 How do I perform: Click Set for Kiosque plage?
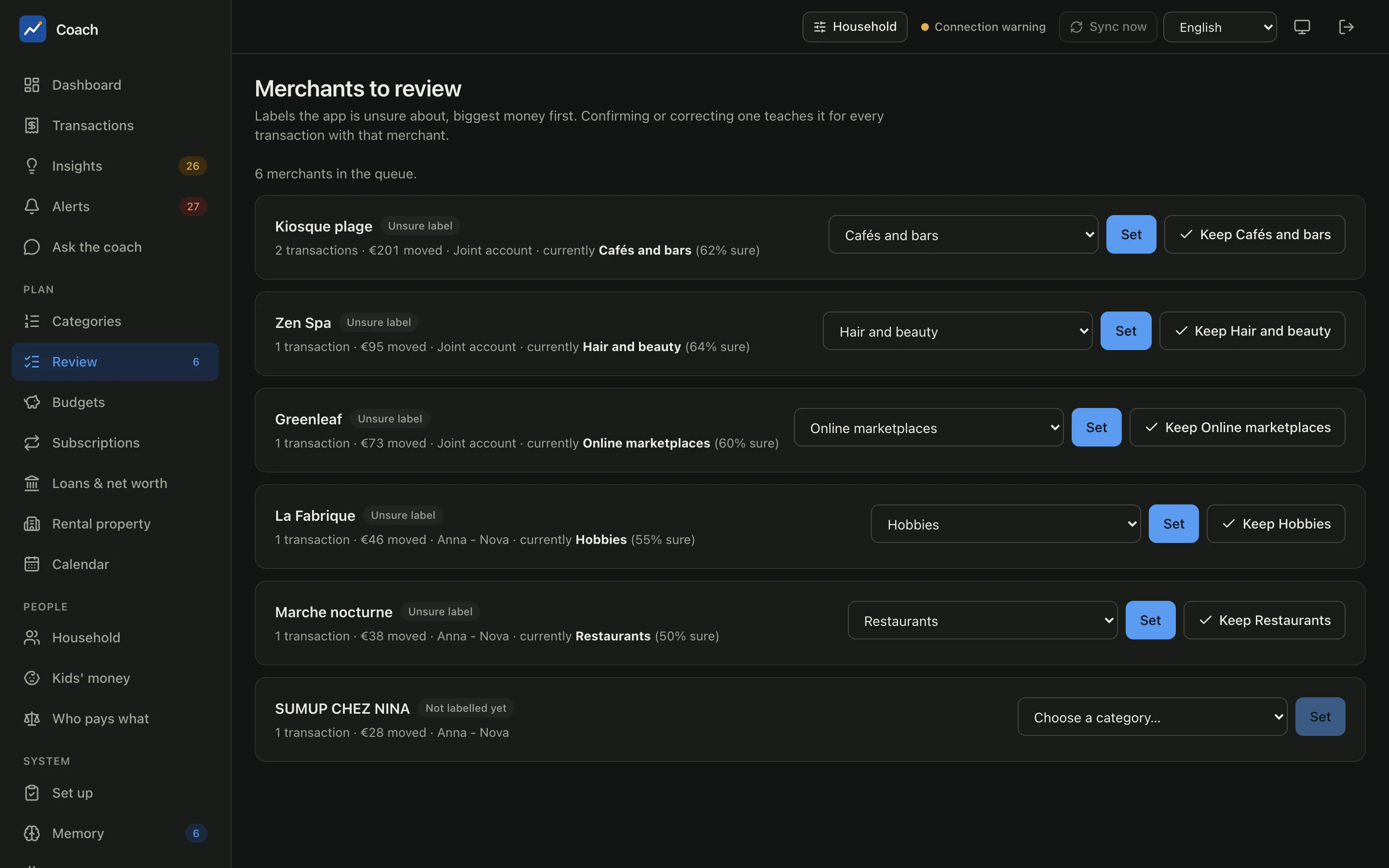tap(1130, 234)
